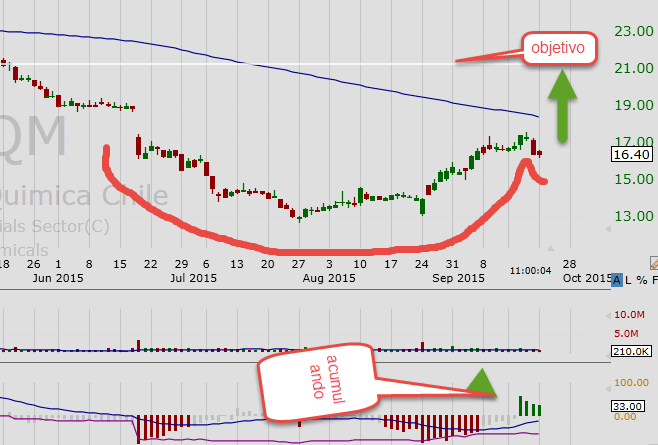Click the Sep 2015 month label

pyautogui.click(x=458, y=278)
